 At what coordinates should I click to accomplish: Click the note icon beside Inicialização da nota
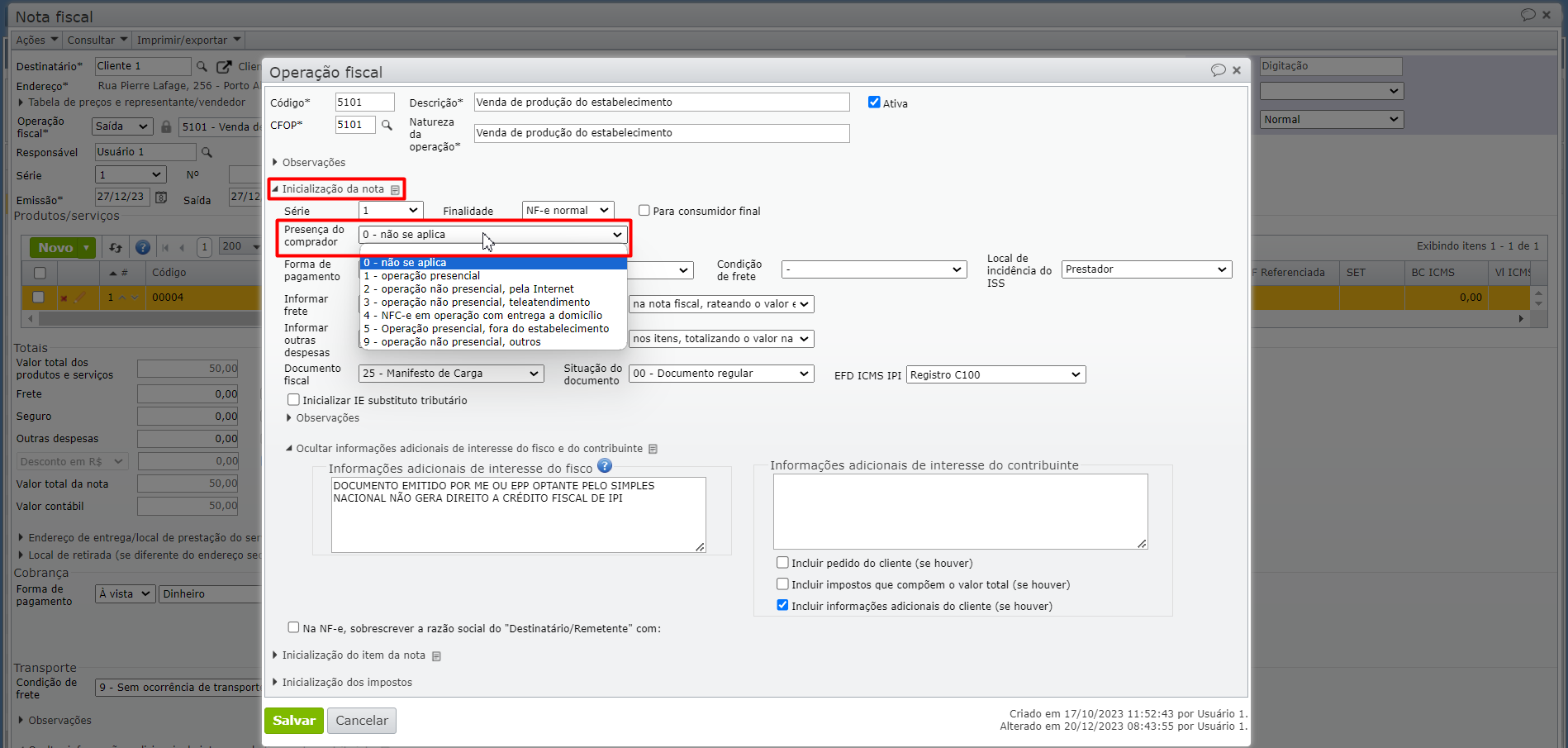point(396,189)
